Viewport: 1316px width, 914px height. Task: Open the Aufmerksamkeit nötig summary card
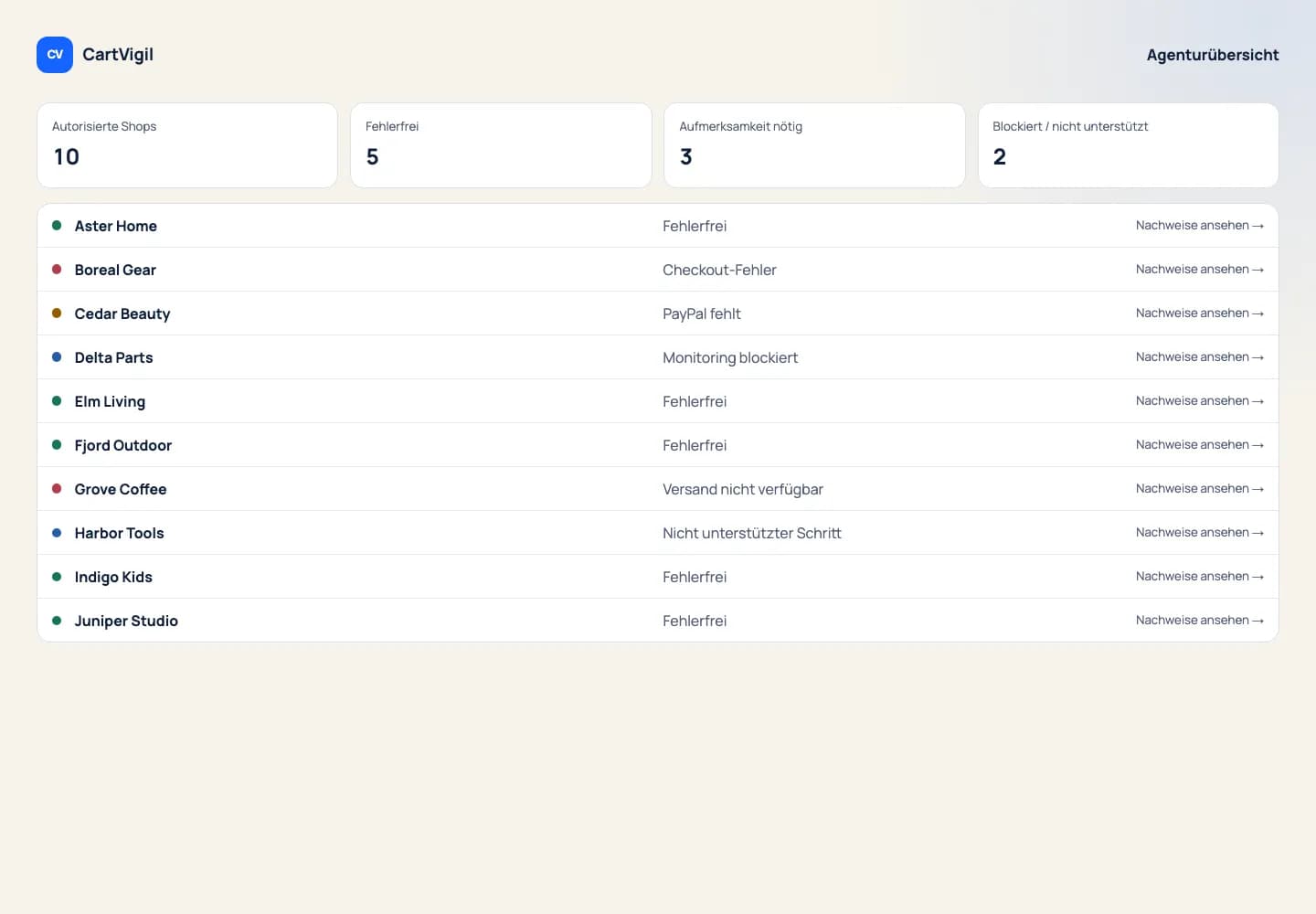click(814, 145)
